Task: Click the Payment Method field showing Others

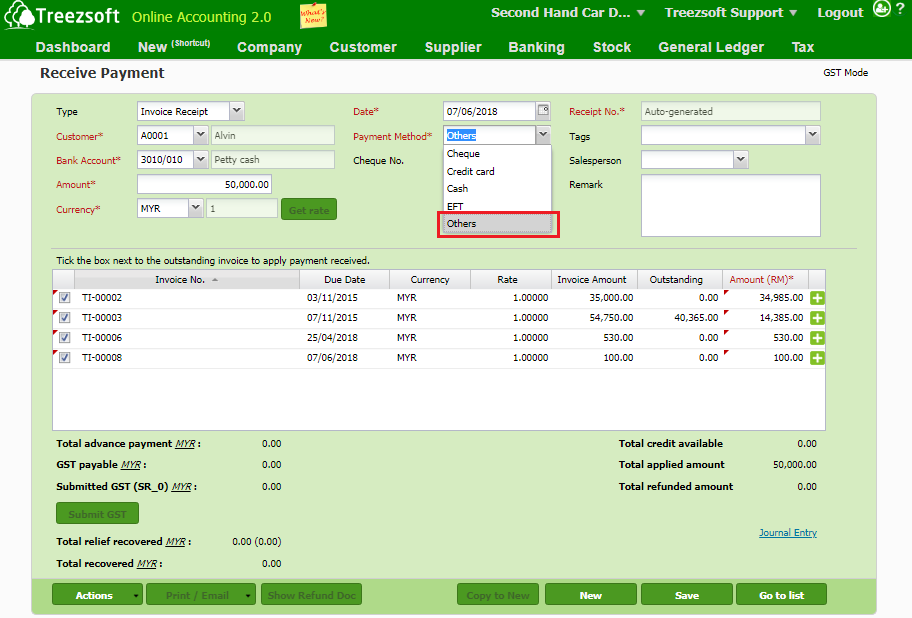Action: point(489,135)
